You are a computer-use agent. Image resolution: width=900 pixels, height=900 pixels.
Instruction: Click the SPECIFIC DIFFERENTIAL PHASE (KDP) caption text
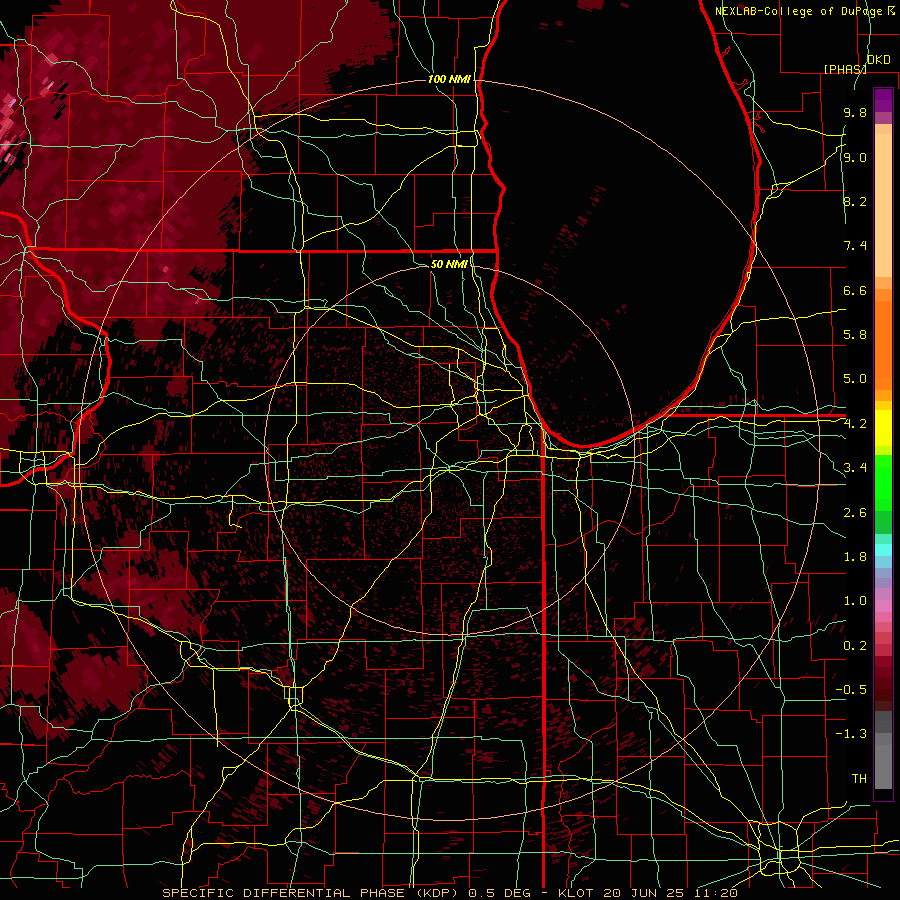pos(312,893)
